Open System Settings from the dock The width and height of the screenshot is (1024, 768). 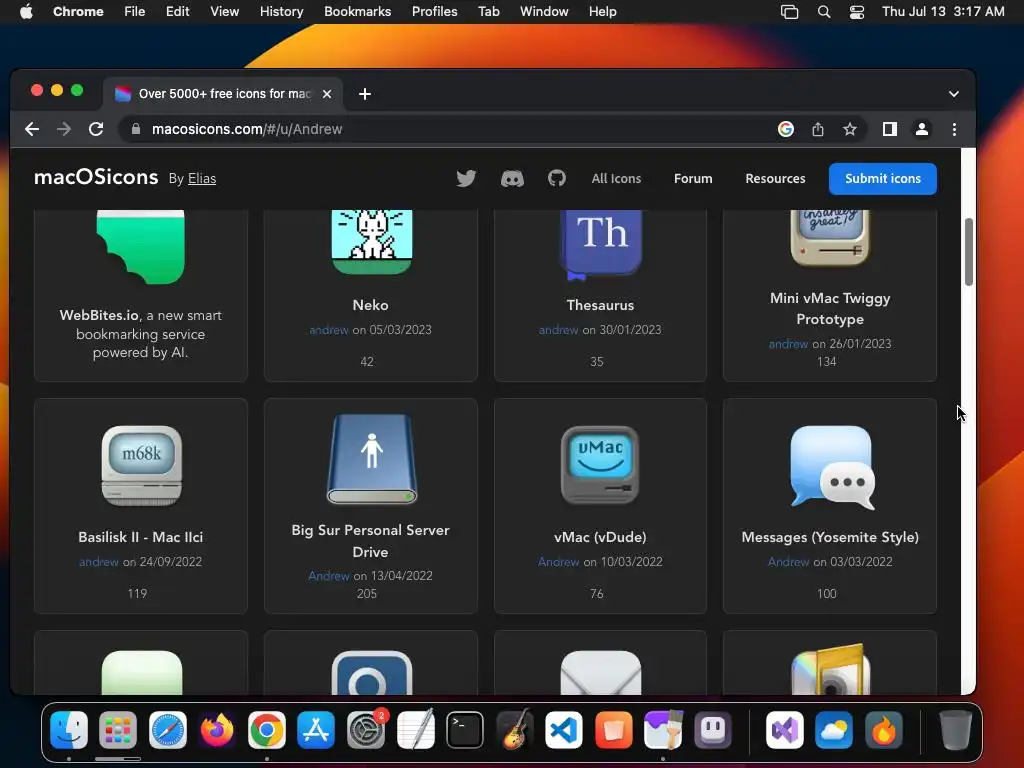click(366, 729)
